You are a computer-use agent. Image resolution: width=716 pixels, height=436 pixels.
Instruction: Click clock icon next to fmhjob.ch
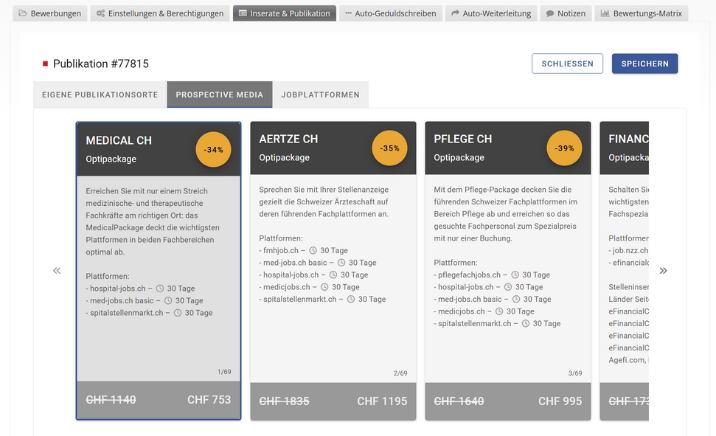(313, 251)
